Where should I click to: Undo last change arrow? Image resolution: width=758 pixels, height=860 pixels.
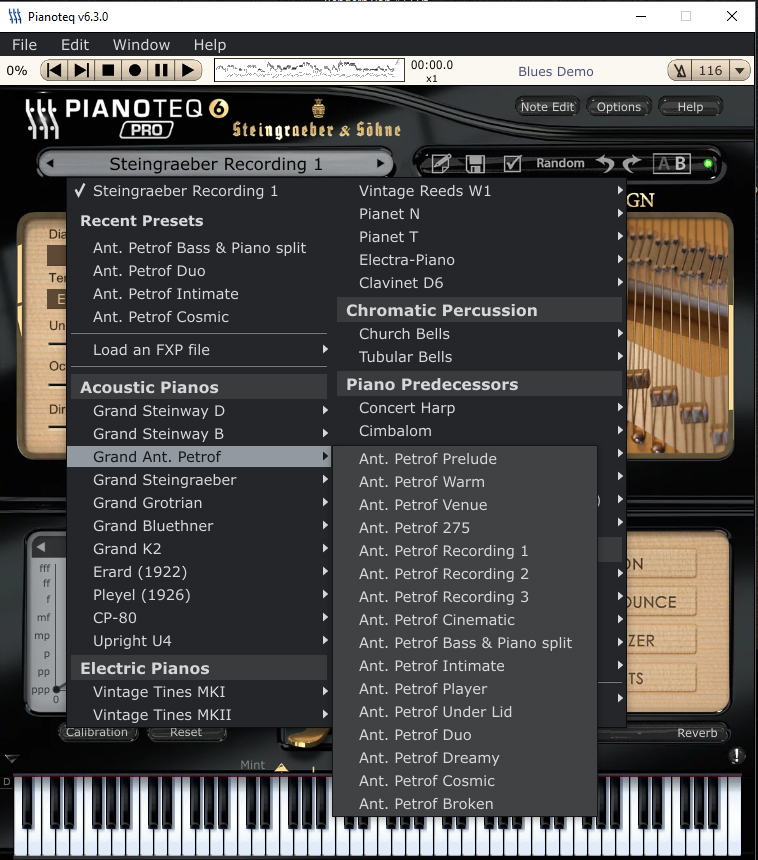[x=605, y=163]
